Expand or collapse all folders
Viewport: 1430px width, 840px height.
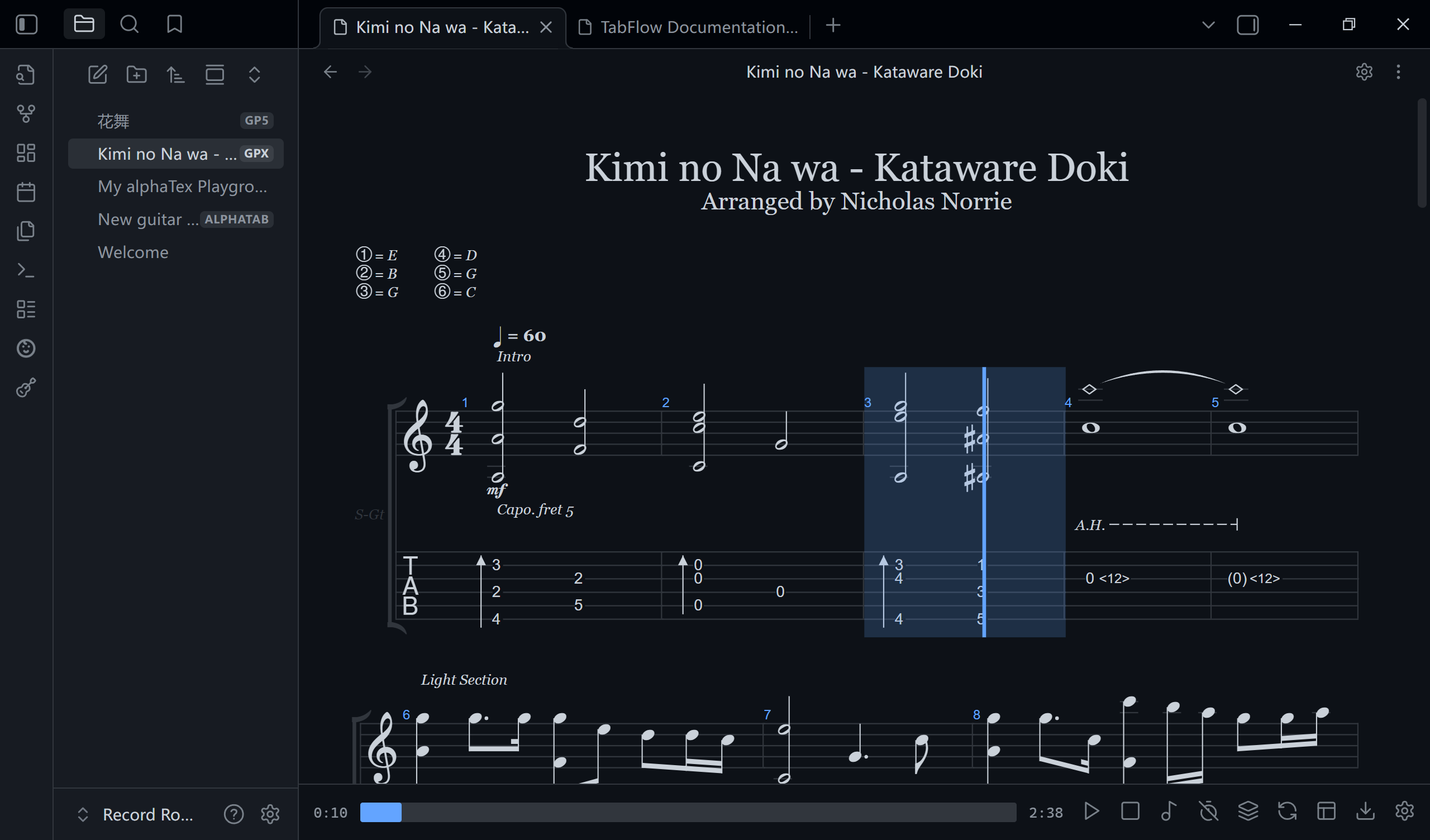point(254,74)
